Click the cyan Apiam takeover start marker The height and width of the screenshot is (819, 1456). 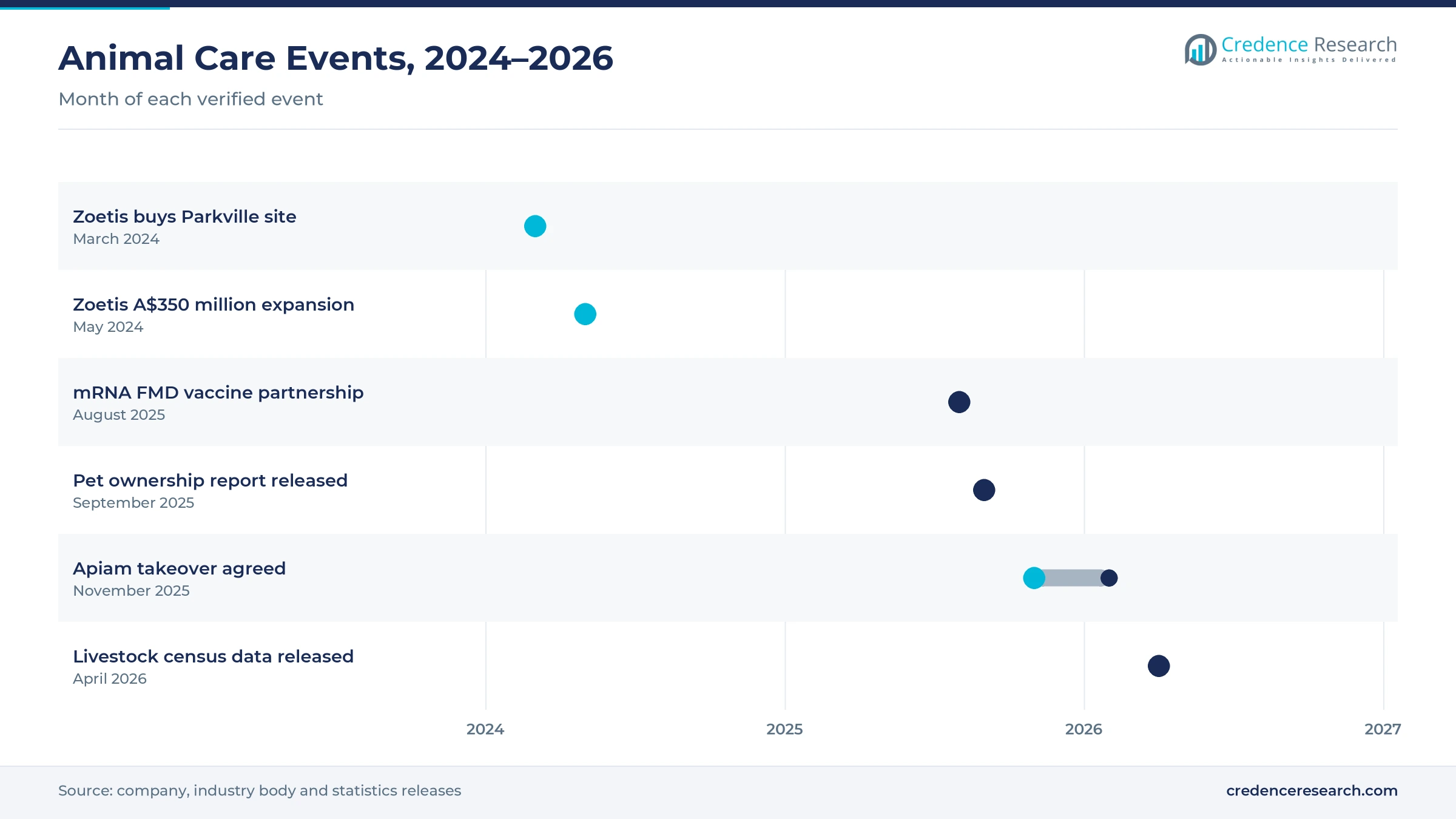coord(1034,578)
